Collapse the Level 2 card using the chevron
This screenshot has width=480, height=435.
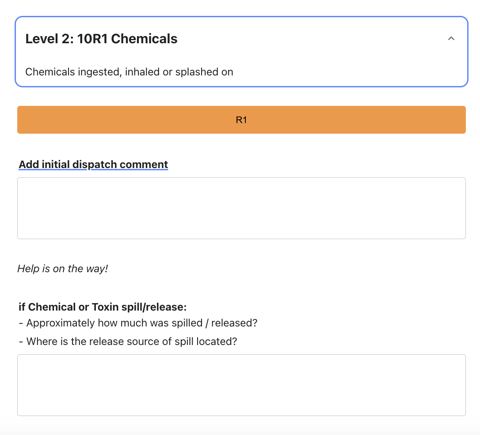point(451,39)
